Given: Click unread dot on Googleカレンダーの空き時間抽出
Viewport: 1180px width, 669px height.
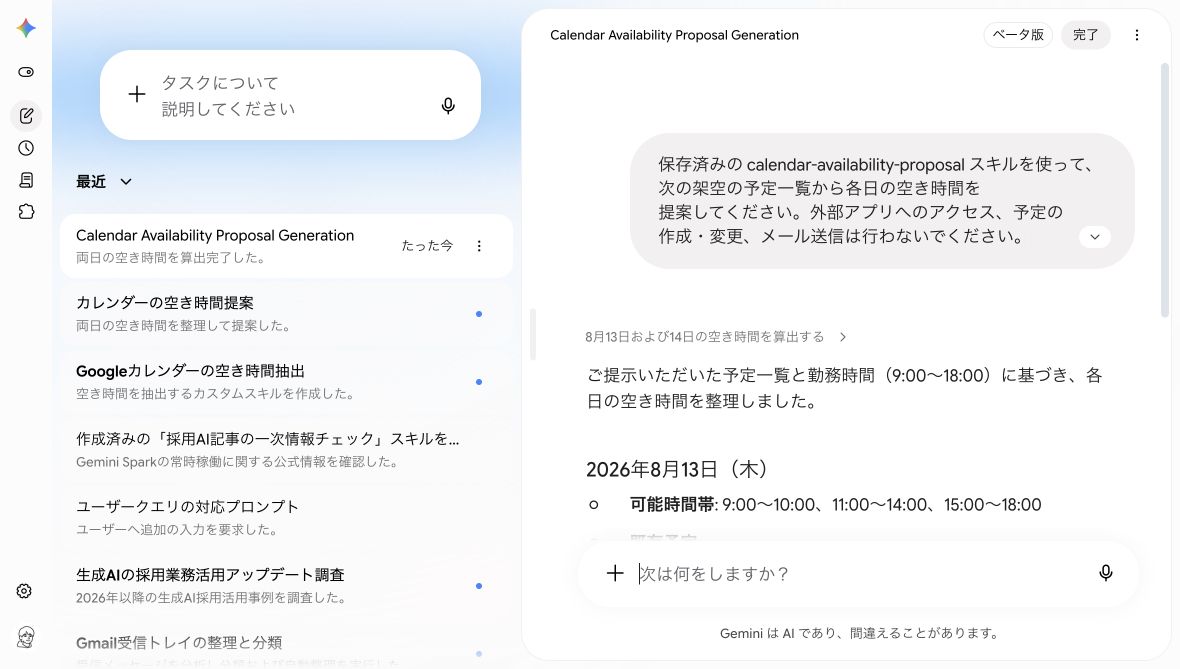Looking at the screenshot, I should [479, 382].
